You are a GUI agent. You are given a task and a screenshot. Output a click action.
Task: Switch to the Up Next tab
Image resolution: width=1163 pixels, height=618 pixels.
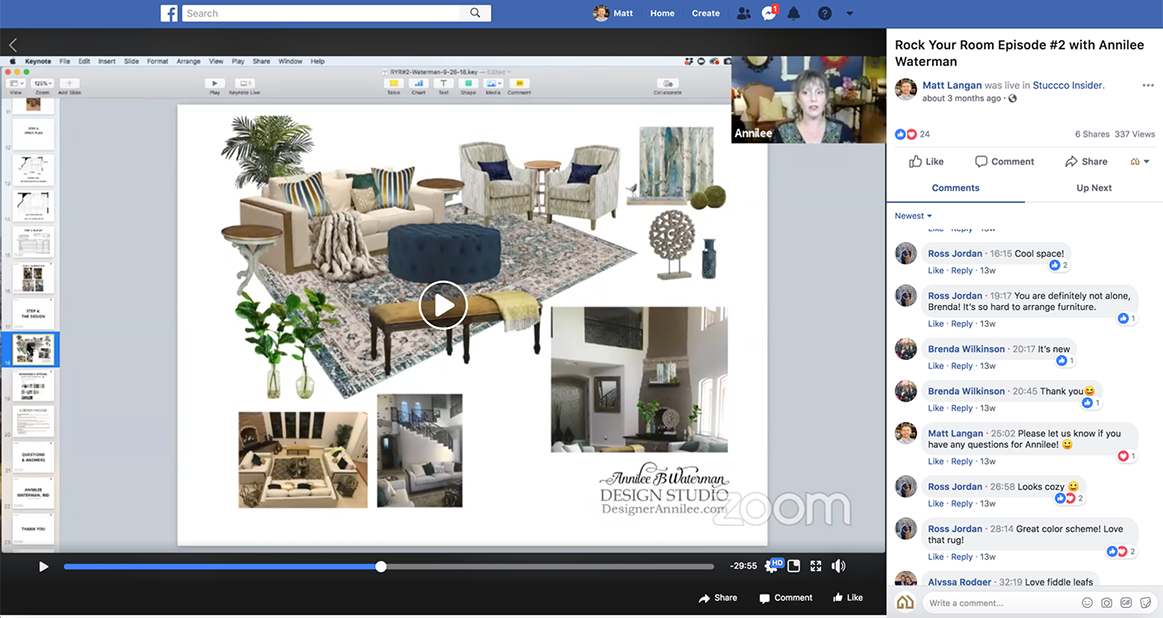[1094, 188]
